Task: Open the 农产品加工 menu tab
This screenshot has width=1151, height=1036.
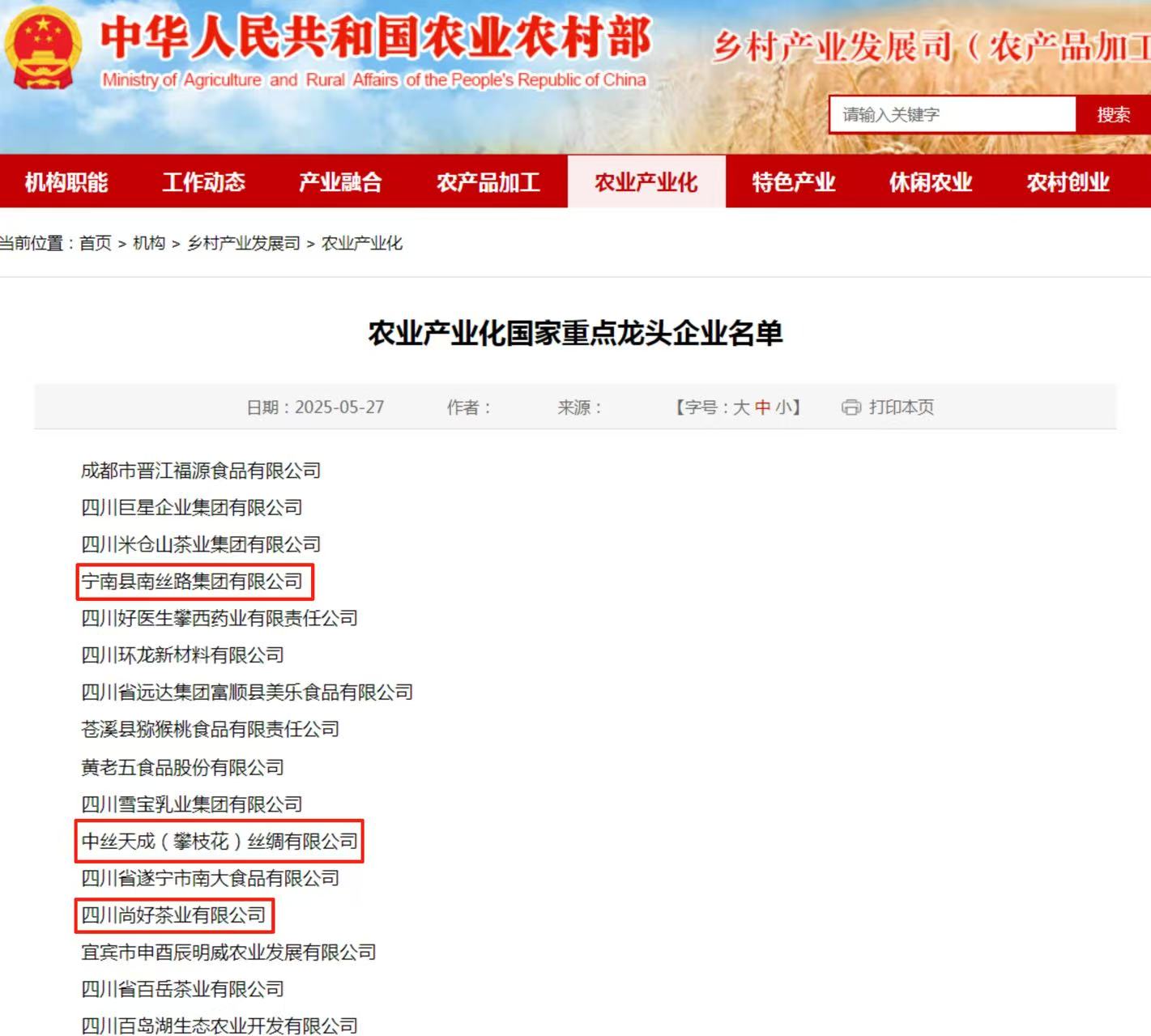Action: pos(488,181)
